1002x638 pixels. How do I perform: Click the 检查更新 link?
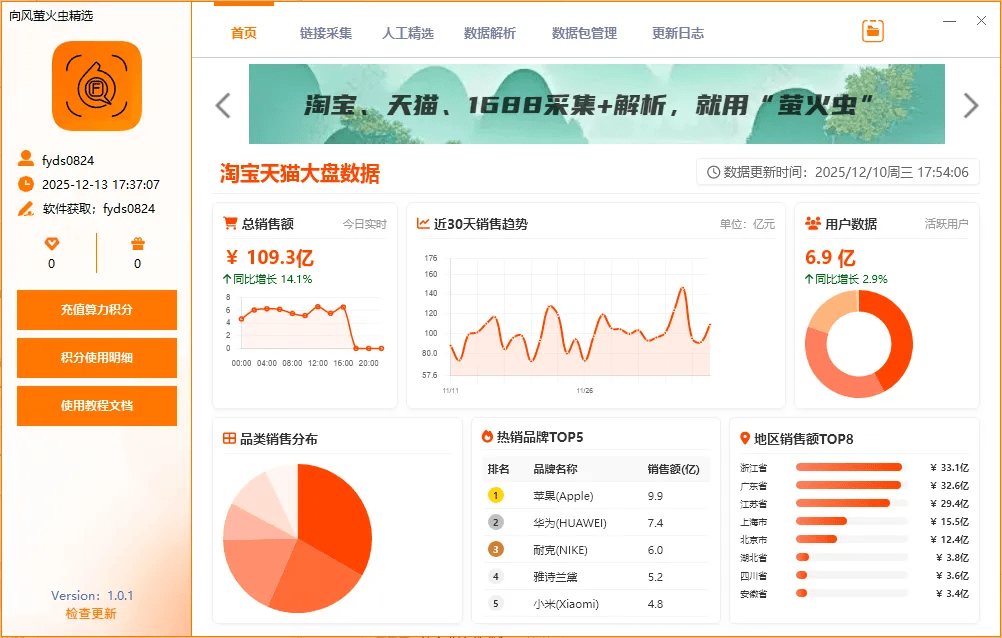click(91, 613)
